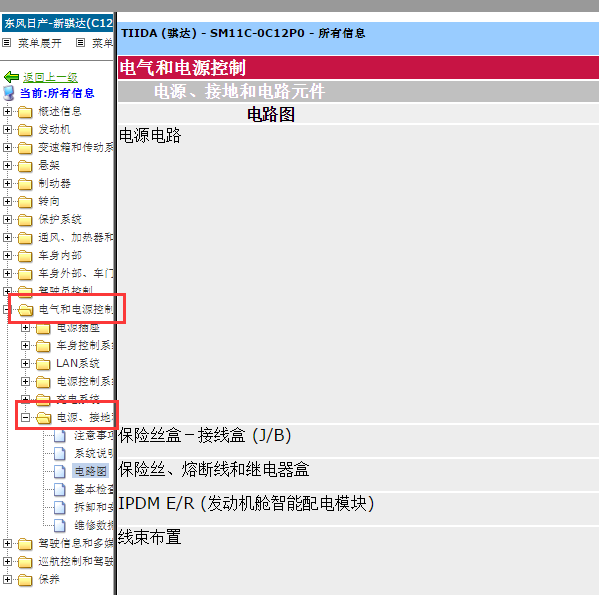
Task: Expand the 发动机 folder node
Action: coord(7,129)
